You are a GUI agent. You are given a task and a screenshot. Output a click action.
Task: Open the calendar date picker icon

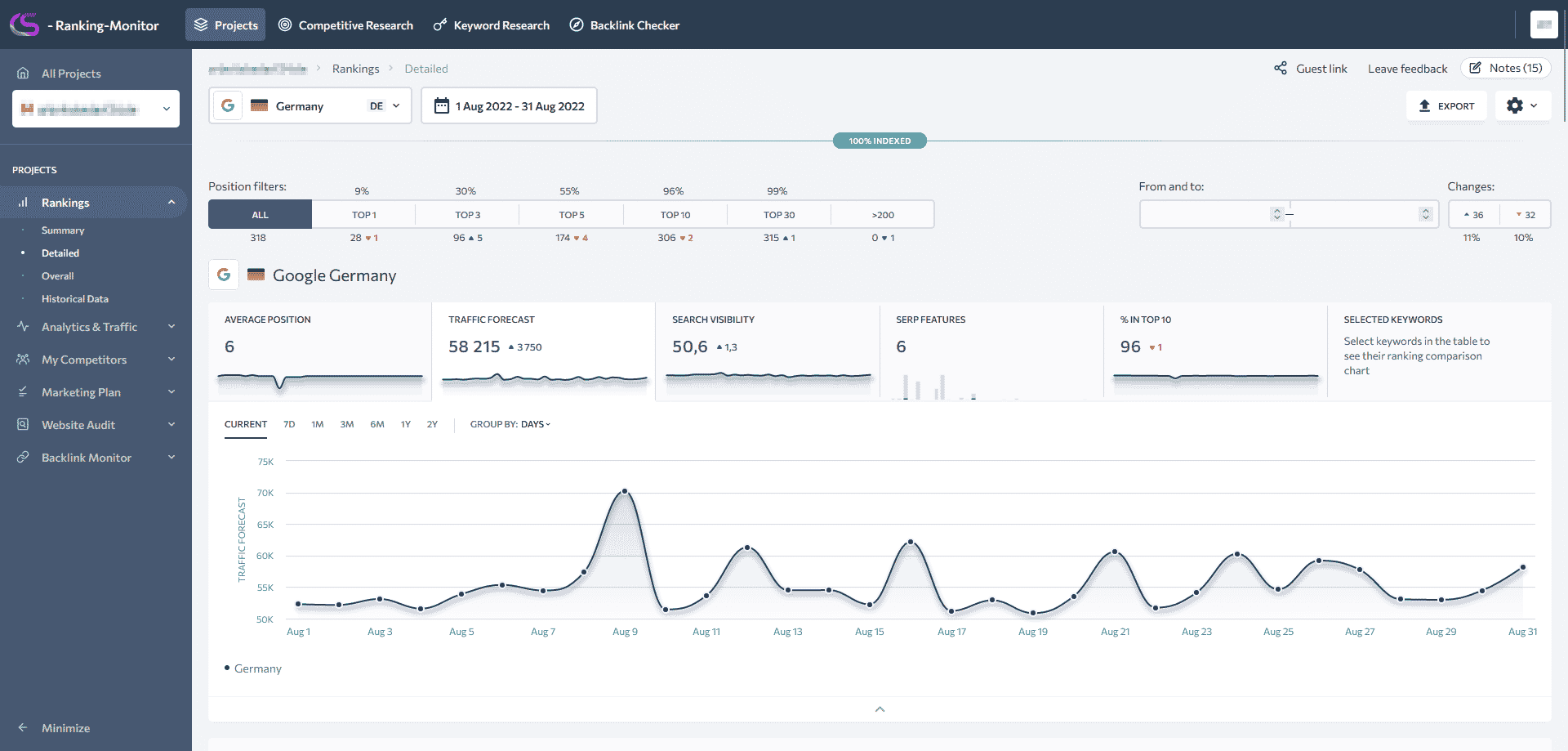(442, 105)
